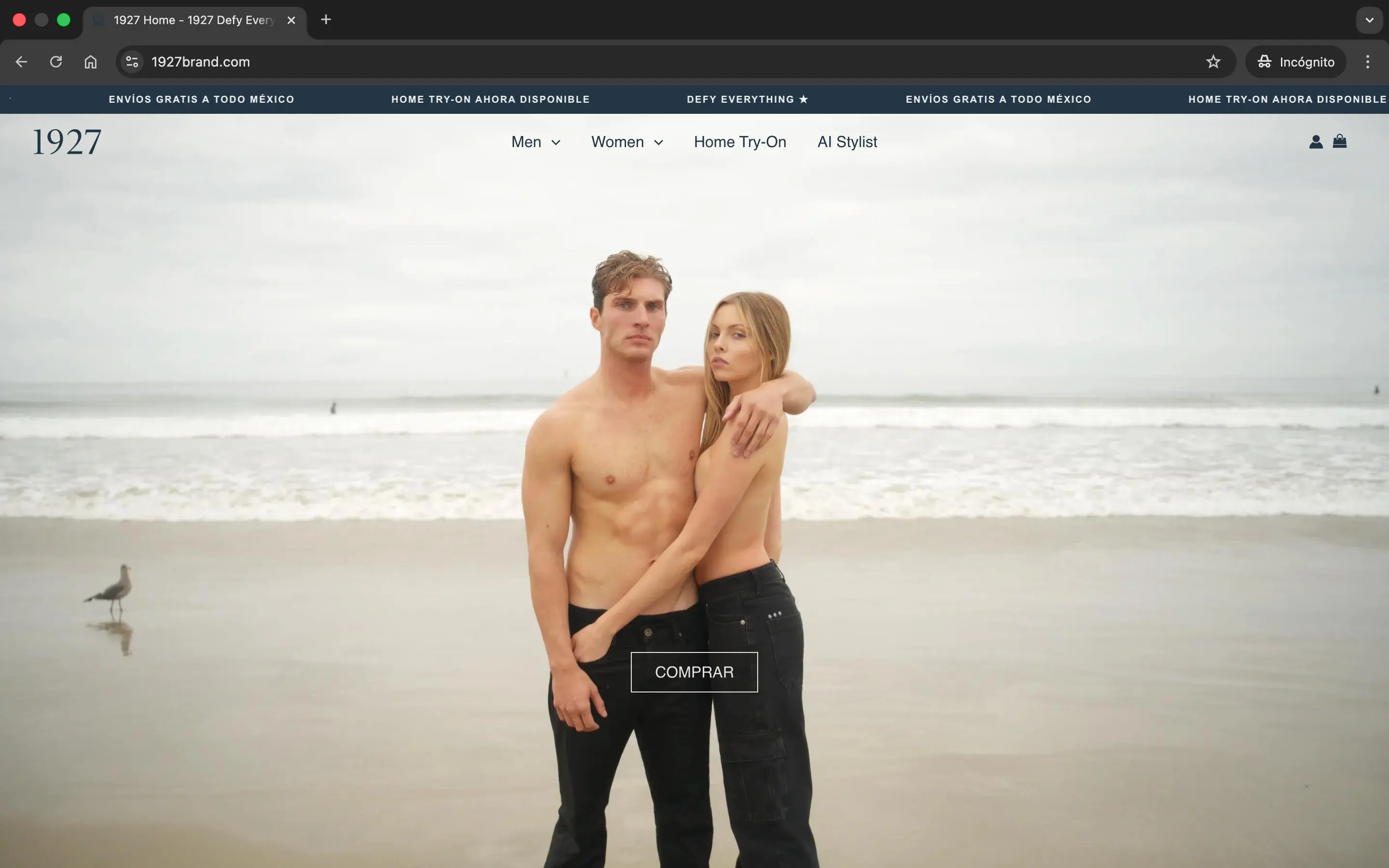Bookmark page with star icon

pyautogui.click(x=1213, y=62)
